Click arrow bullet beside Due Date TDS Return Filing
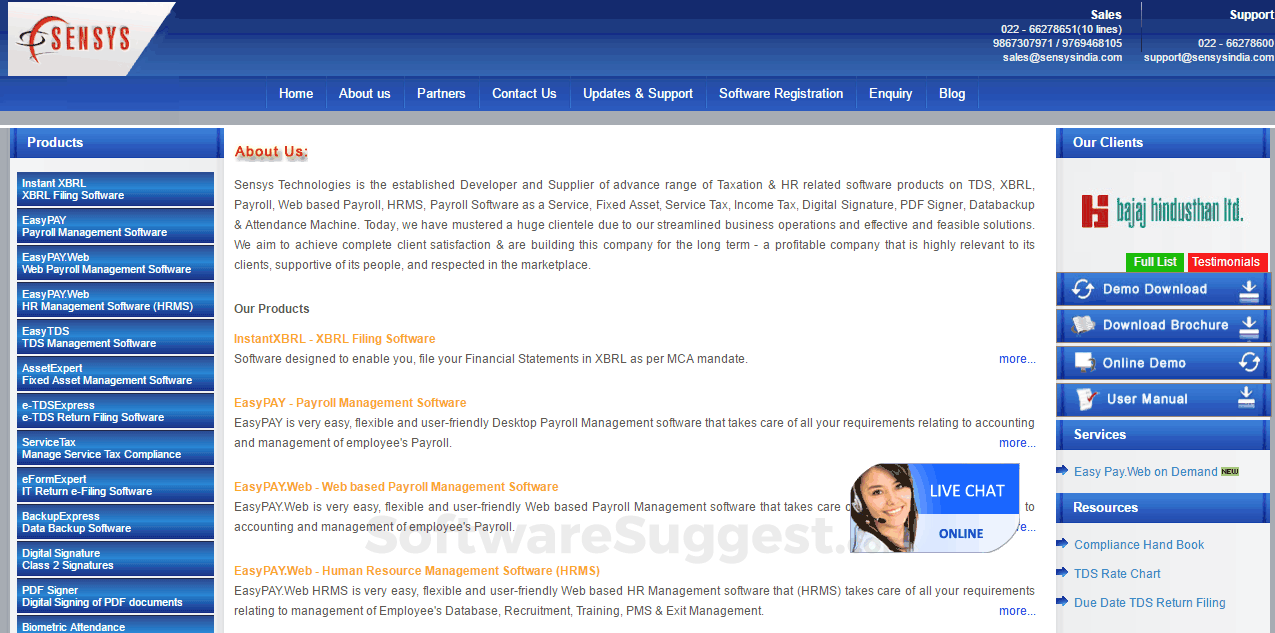This screenshot has width=1275, height=633. pyautogui.click(x=1062, y=602)
